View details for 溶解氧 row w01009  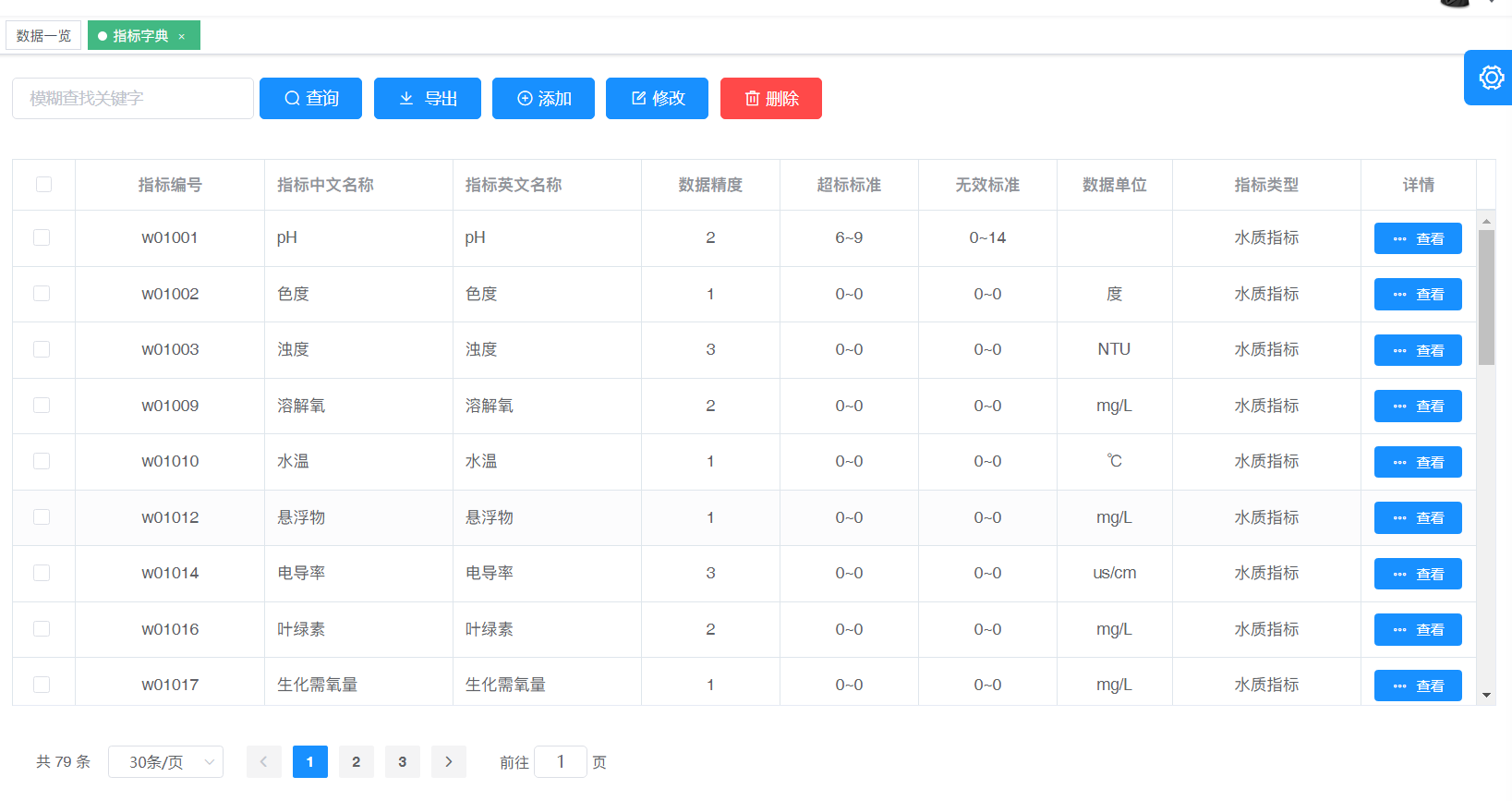(x=1418, y=406)
